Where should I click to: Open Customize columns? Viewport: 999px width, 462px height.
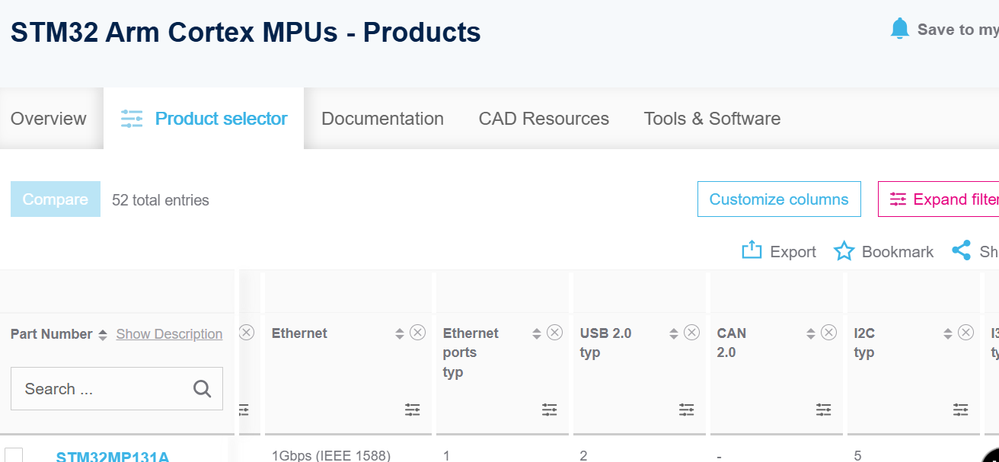(779, 199)
